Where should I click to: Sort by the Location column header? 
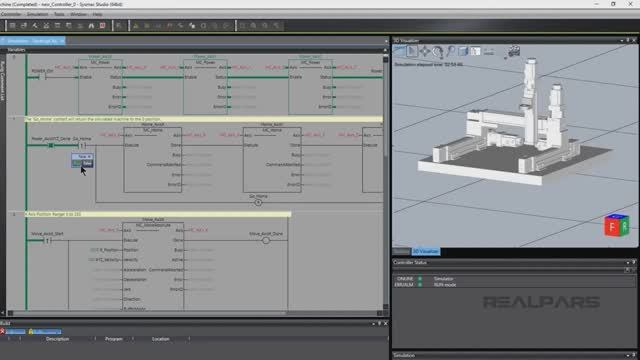coord(161,339)
